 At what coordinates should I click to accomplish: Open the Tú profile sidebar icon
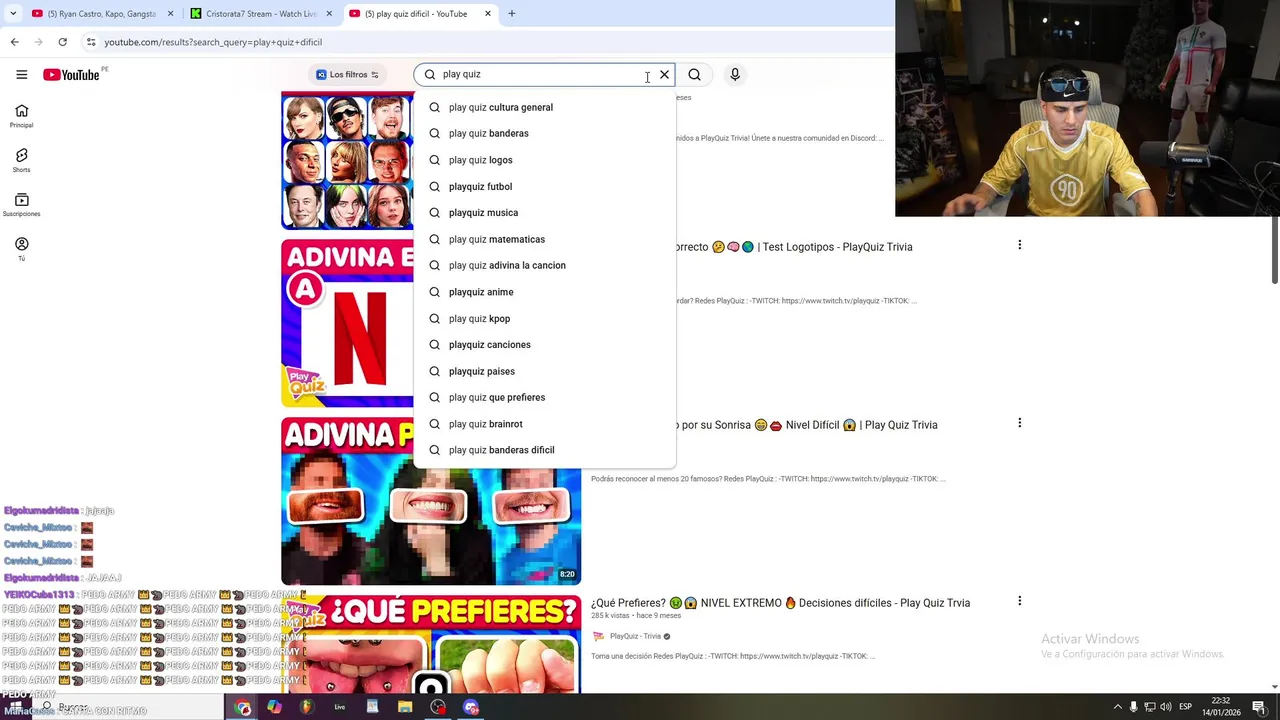(x=21, y=249)
